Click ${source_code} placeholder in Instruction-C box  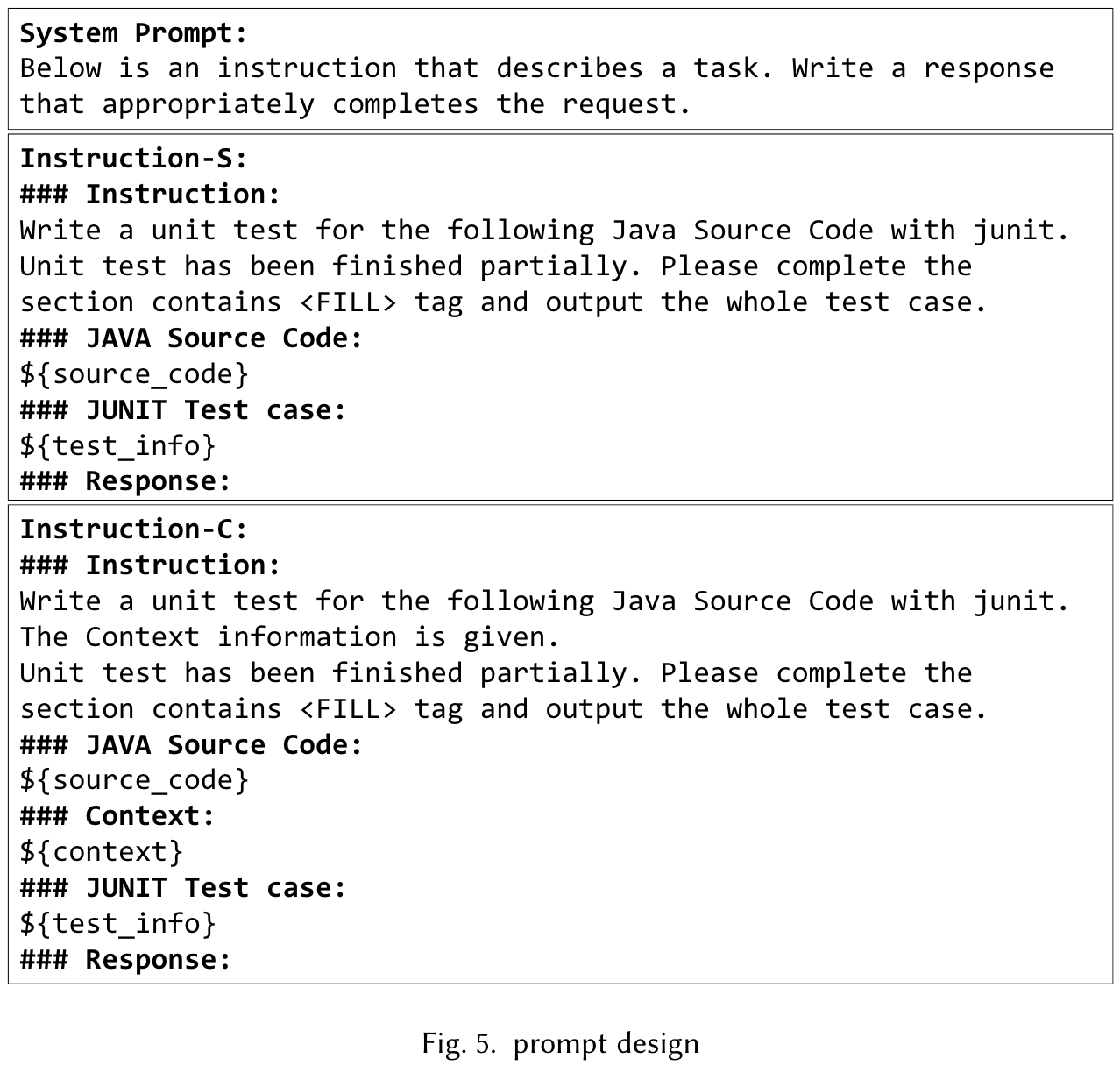coord(134,780)
